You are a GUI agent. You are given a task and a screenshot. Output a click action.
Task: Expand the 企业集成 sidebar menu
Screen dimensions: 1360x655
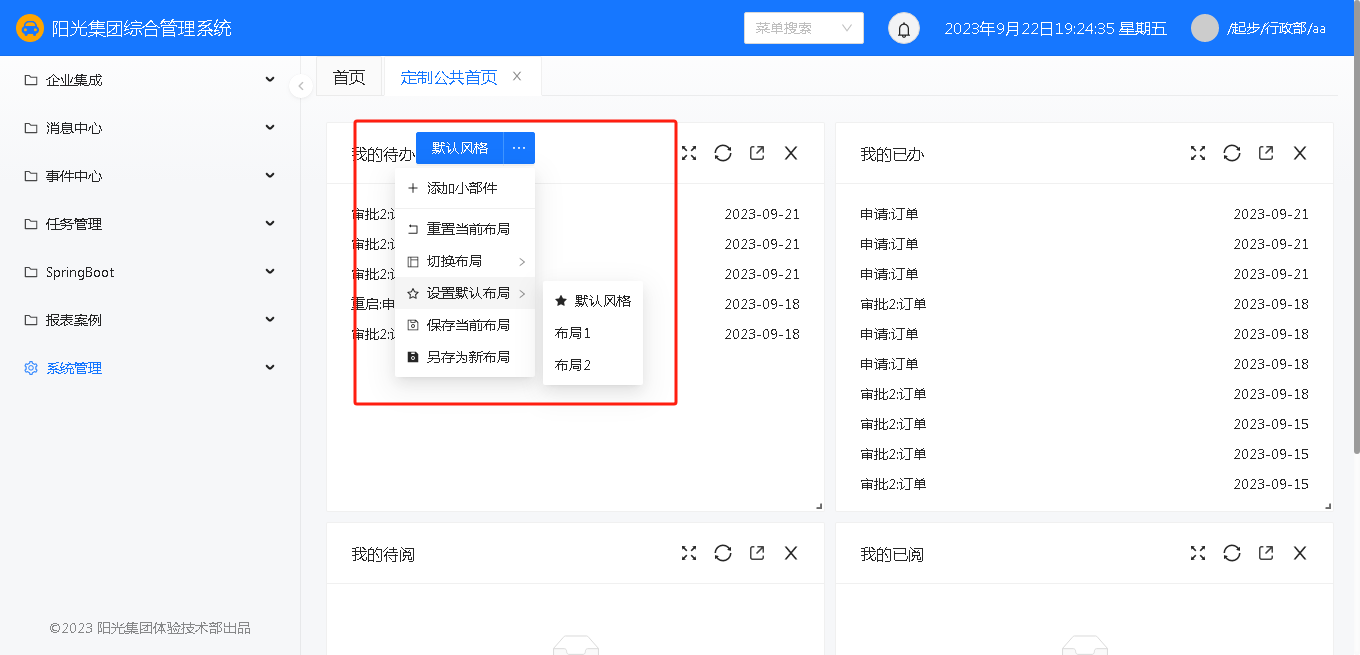point(150,80)
